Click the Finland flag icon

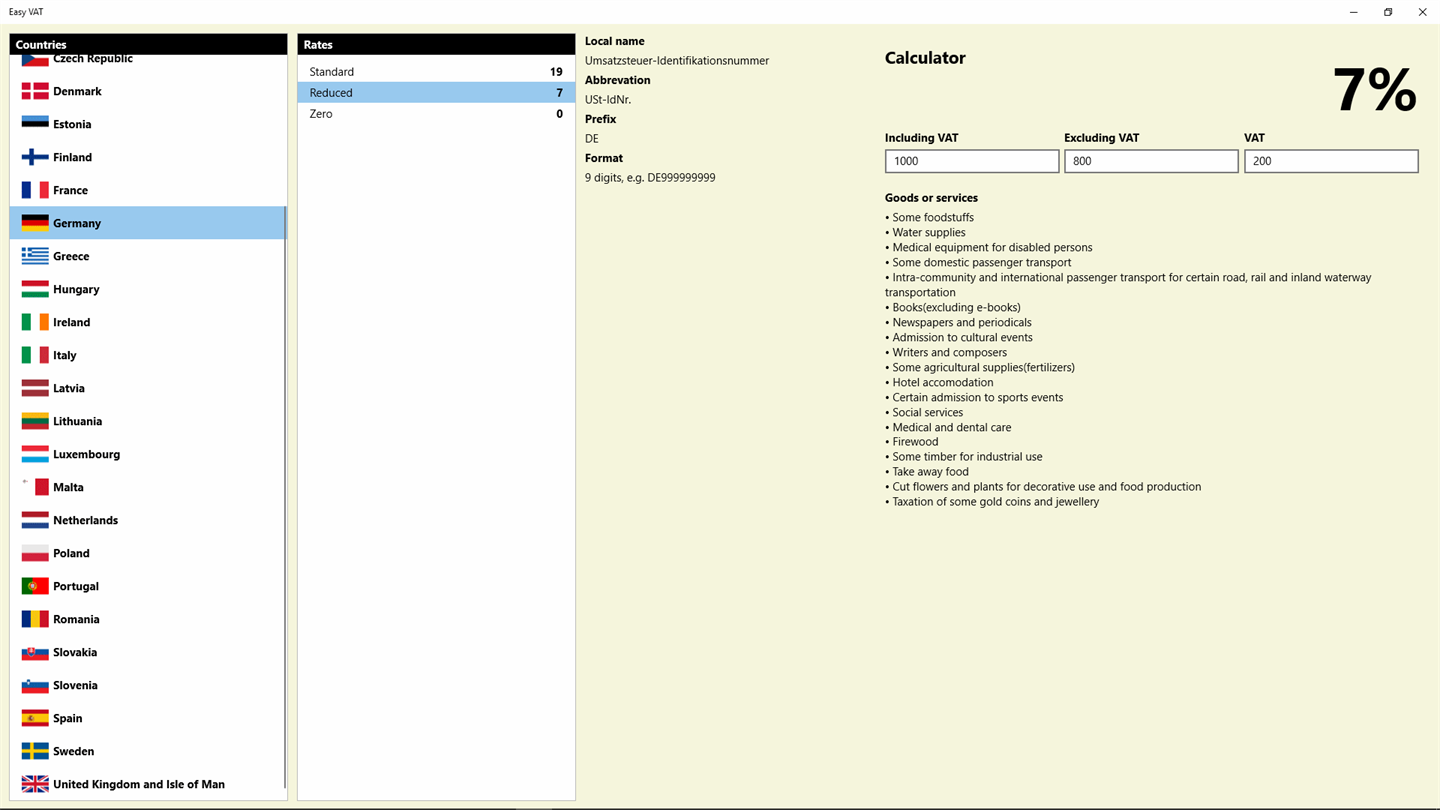(35, 157)
